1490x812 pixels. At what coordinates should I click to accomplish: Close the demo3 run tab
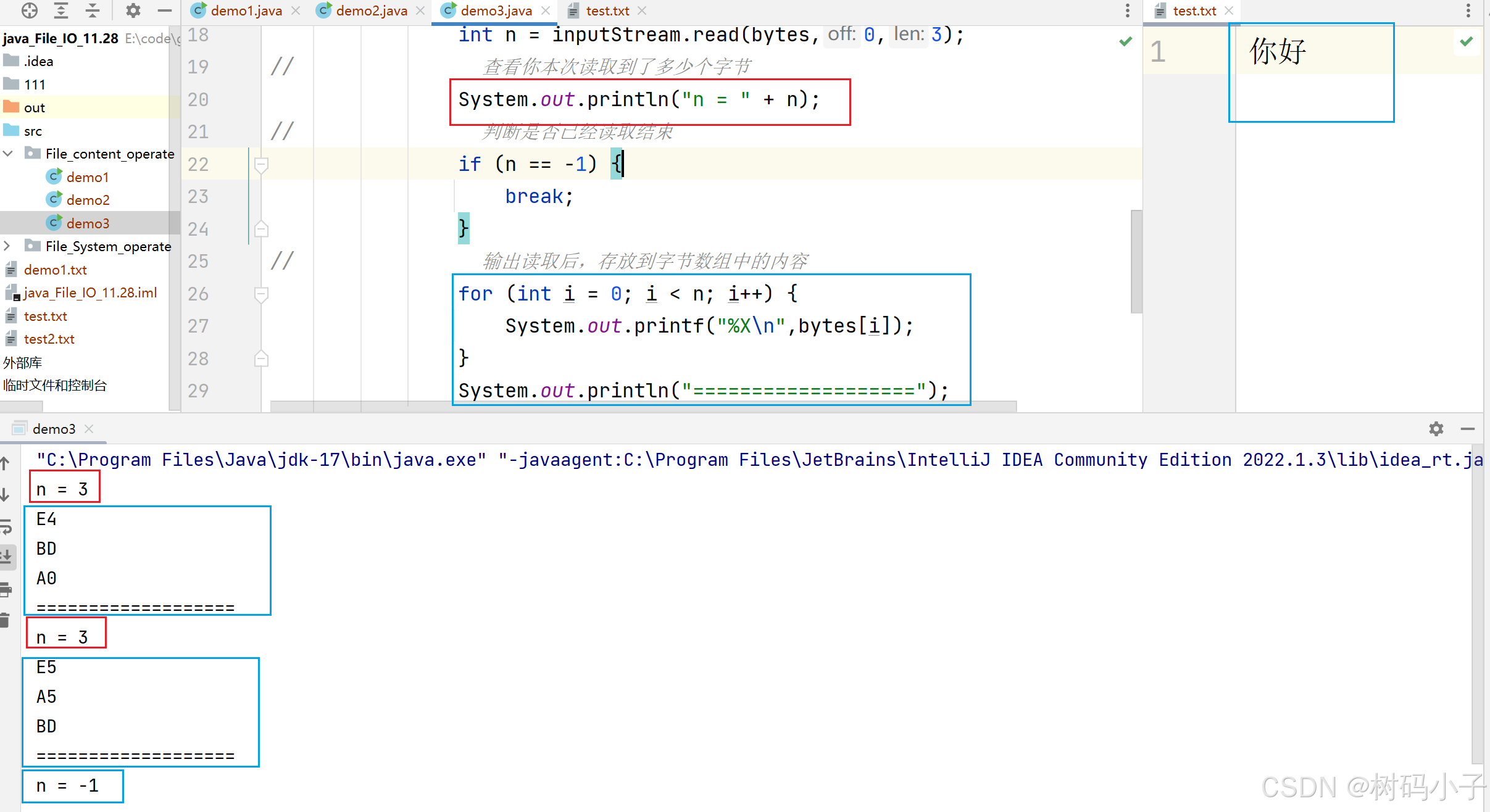[89, 429]
